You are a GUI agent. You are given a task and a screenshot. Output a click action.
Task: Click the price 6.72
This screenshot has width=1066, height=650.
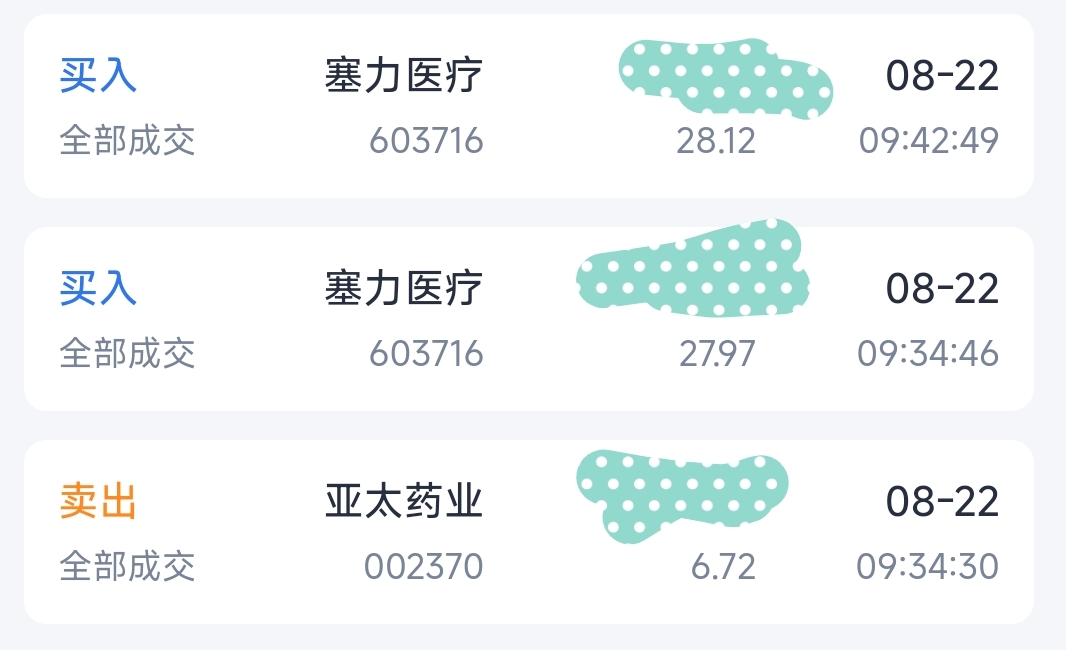pos(723,566)
